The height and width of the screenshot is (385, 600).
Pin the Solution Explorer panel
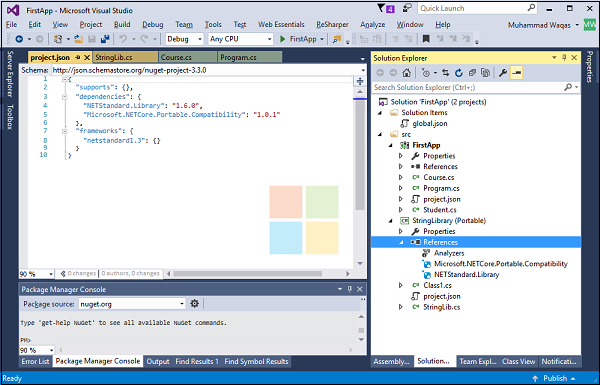tap(564, 58)
